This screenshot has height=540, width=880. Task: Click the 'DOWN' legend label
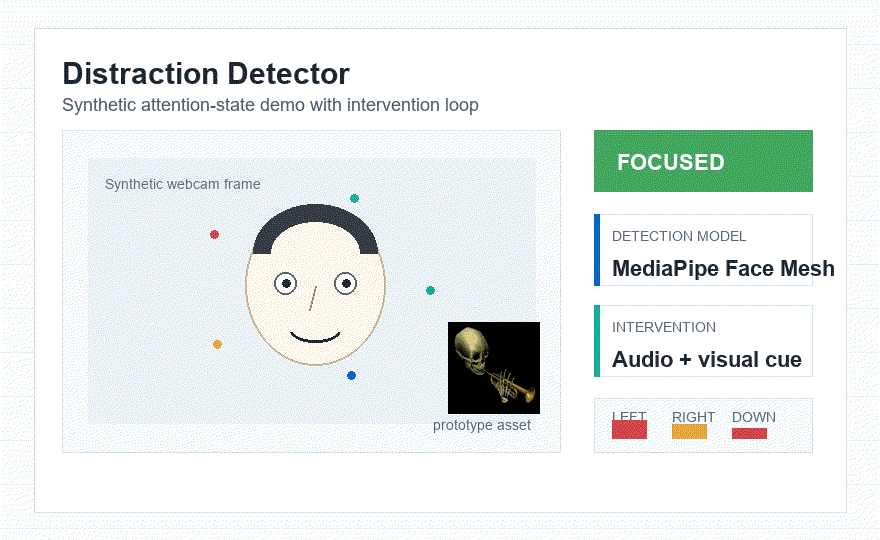click(x=754, y=417)
